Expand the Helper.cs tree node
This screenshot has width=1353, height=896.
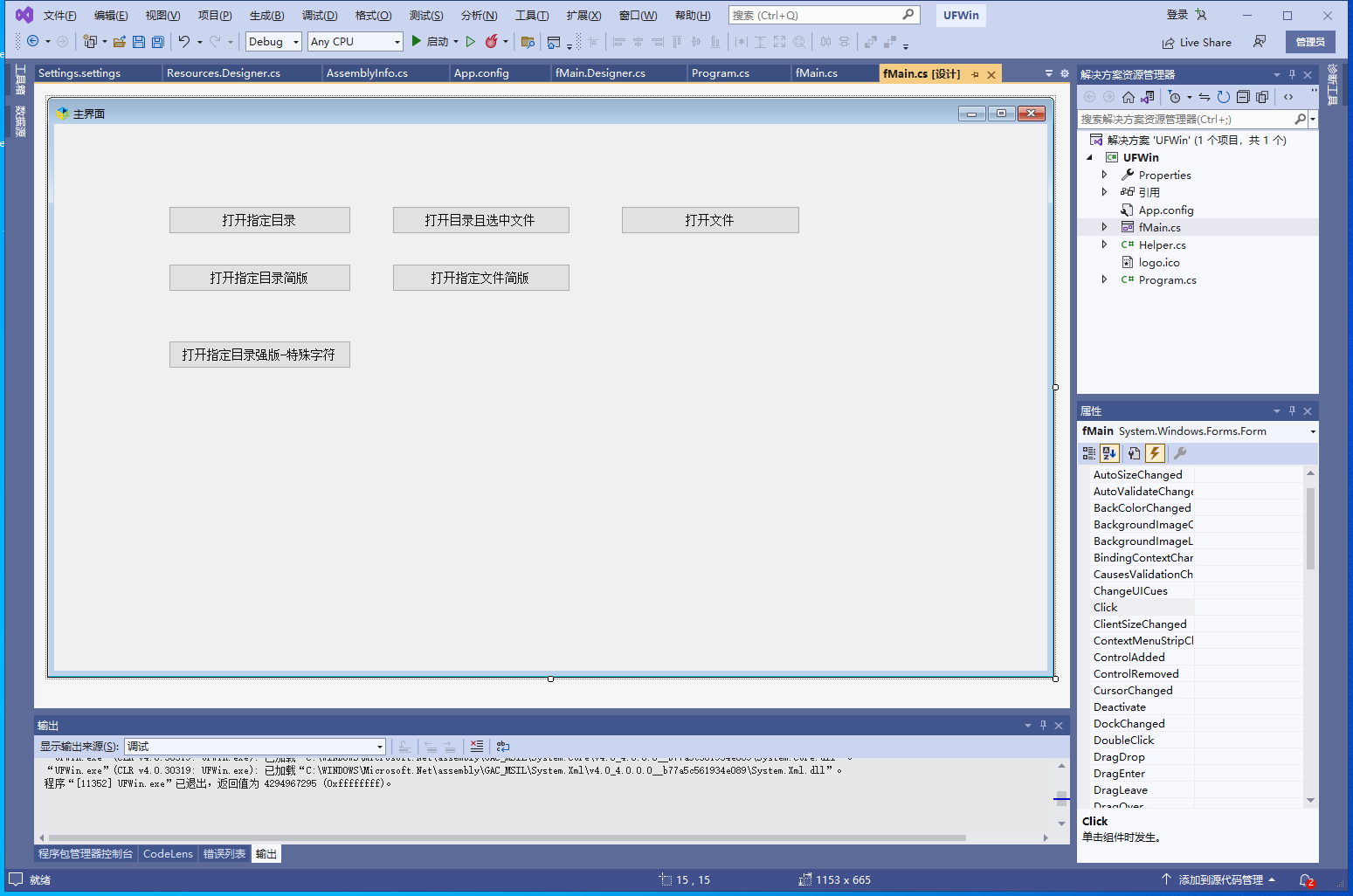coord(1104,245)
